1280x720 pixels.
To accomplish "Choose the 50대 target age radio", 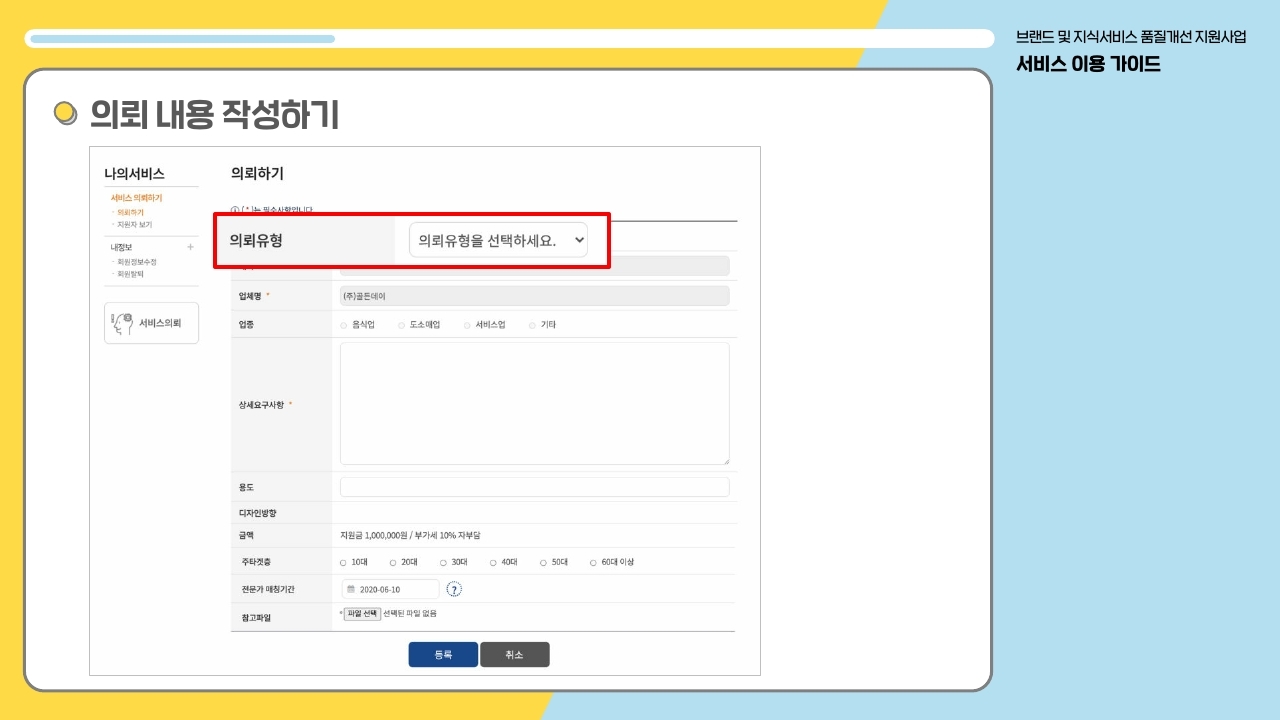I will 543,562.
